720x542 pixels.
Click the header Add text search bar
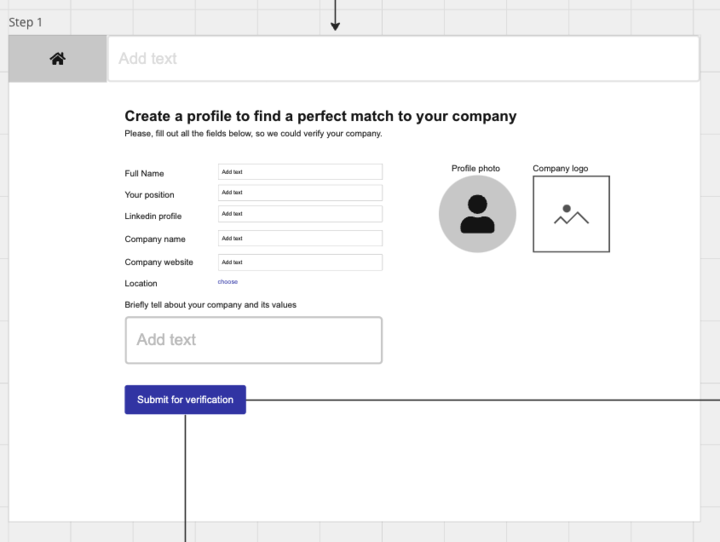[403, 59]
